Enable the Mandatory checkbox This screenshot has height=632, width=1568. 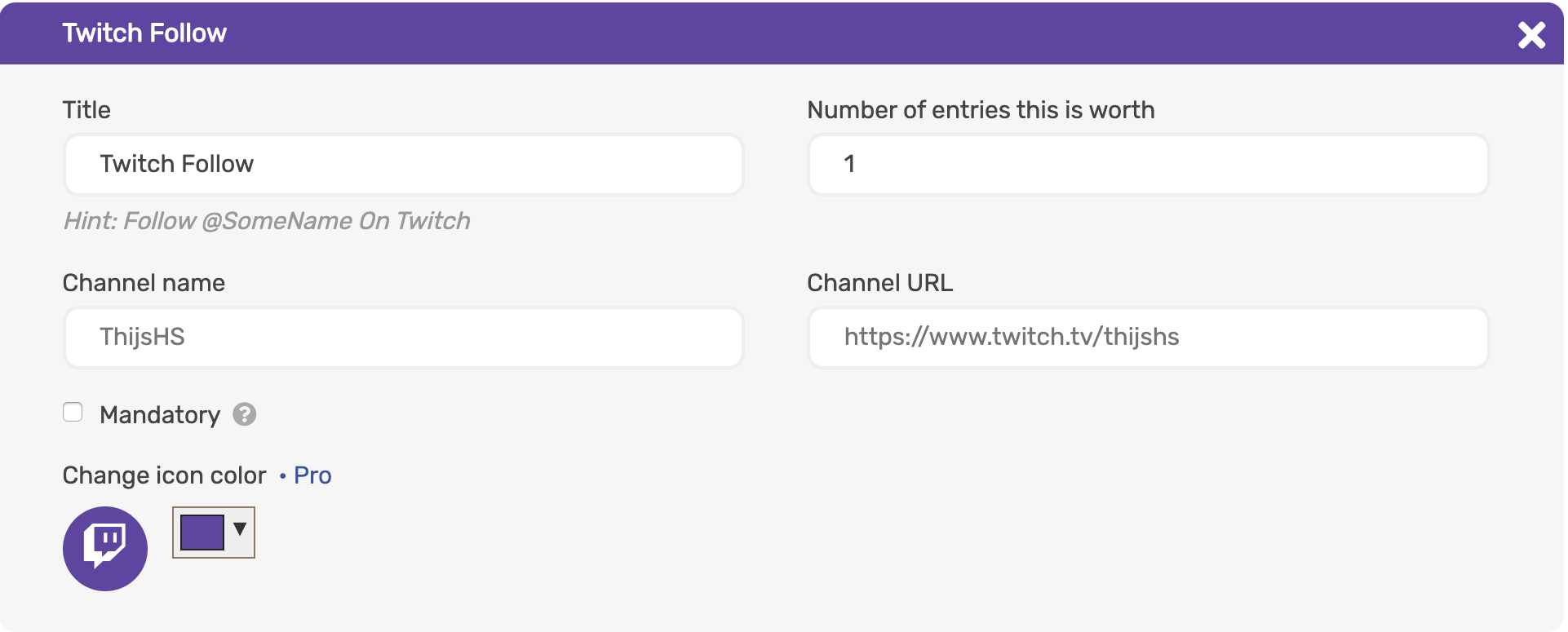(x=73, y=413)
